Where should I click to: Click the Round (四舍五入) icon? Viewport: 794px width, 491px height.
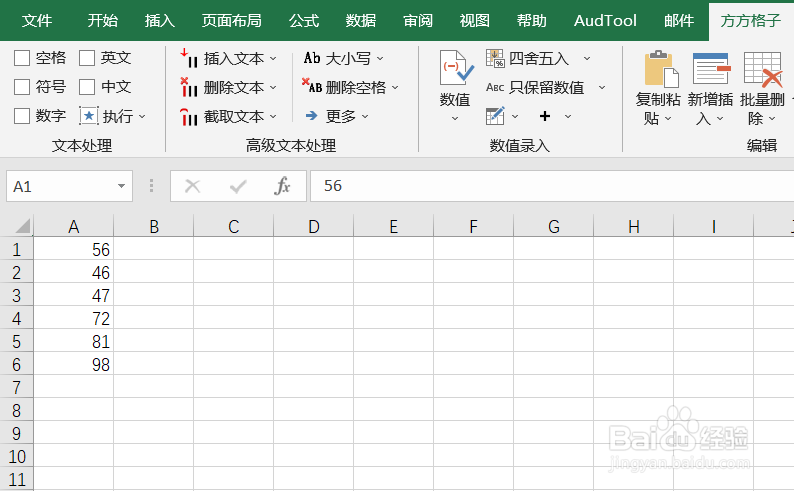click(495, 58)
